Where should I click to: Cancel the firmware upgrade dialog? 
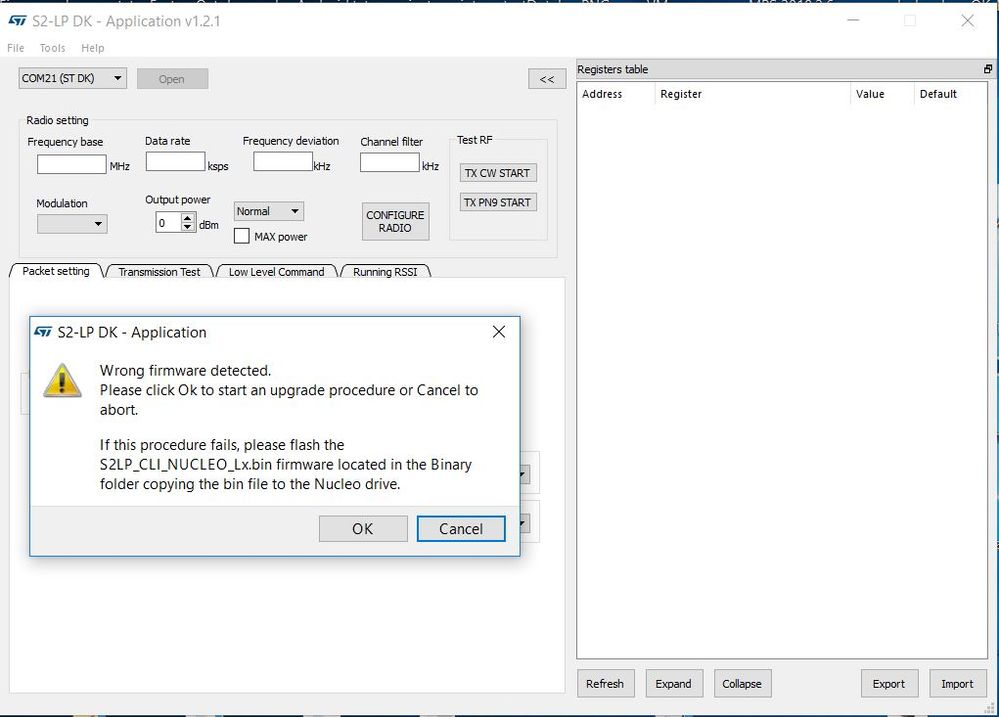point(461,529)
